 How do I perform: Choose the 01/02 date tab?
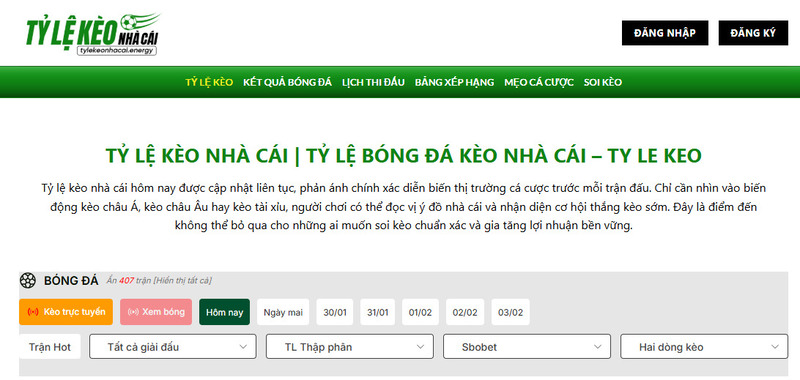point(420,312)
